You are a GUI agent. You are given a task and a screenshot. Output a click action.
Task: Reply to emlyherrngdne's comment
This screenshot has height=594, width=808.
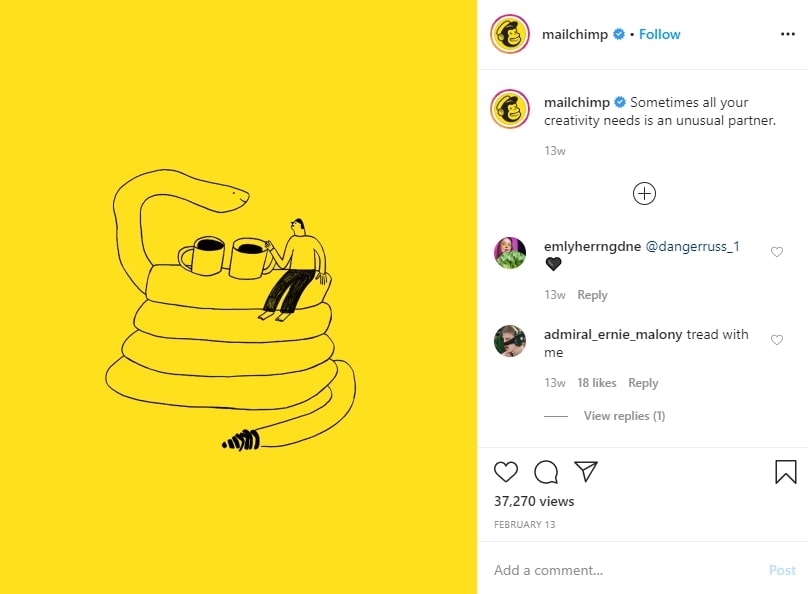coord(592,295)
